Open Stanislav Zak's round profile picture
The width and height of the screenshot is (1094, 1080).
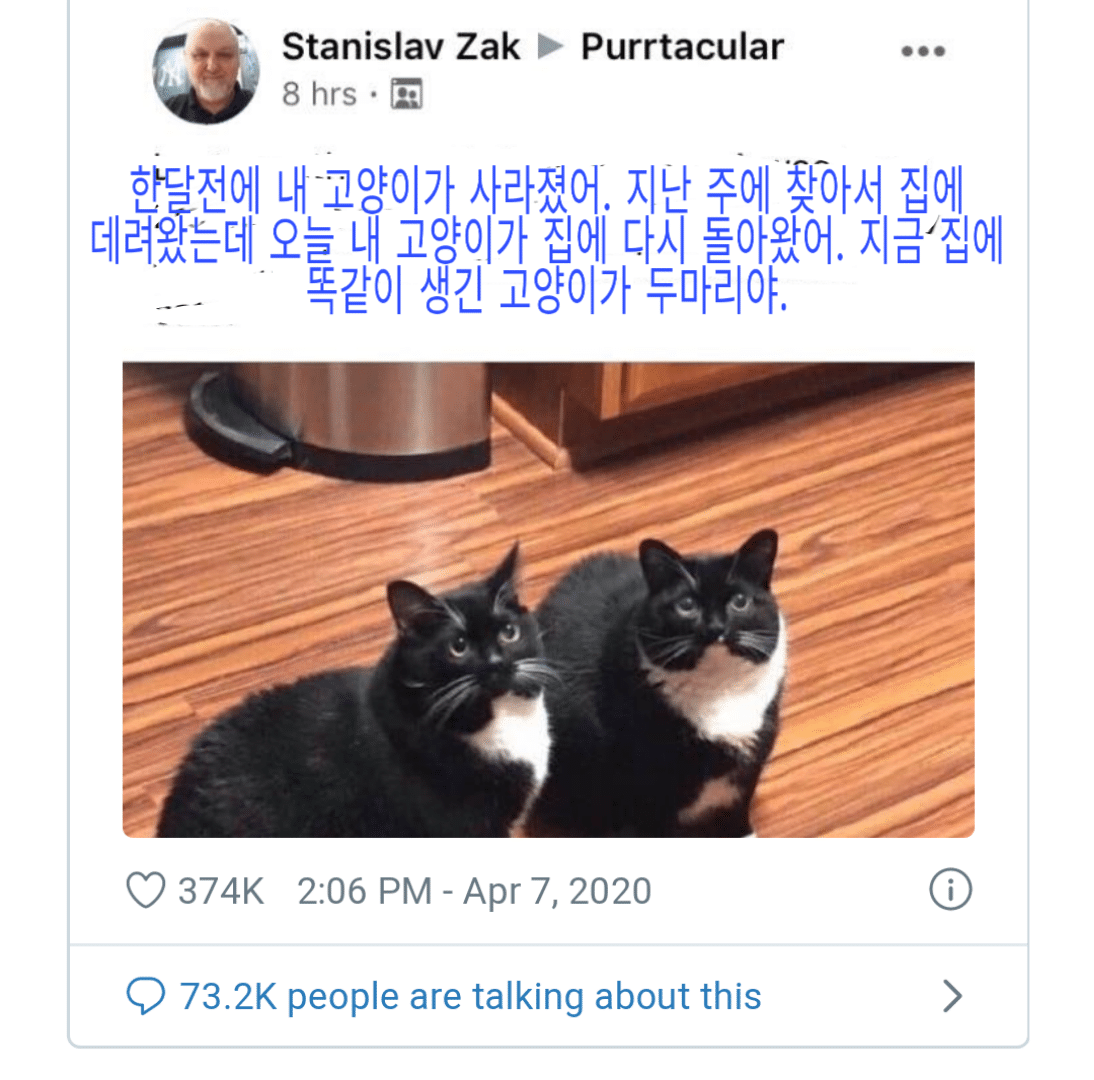[x=206, y=71]
